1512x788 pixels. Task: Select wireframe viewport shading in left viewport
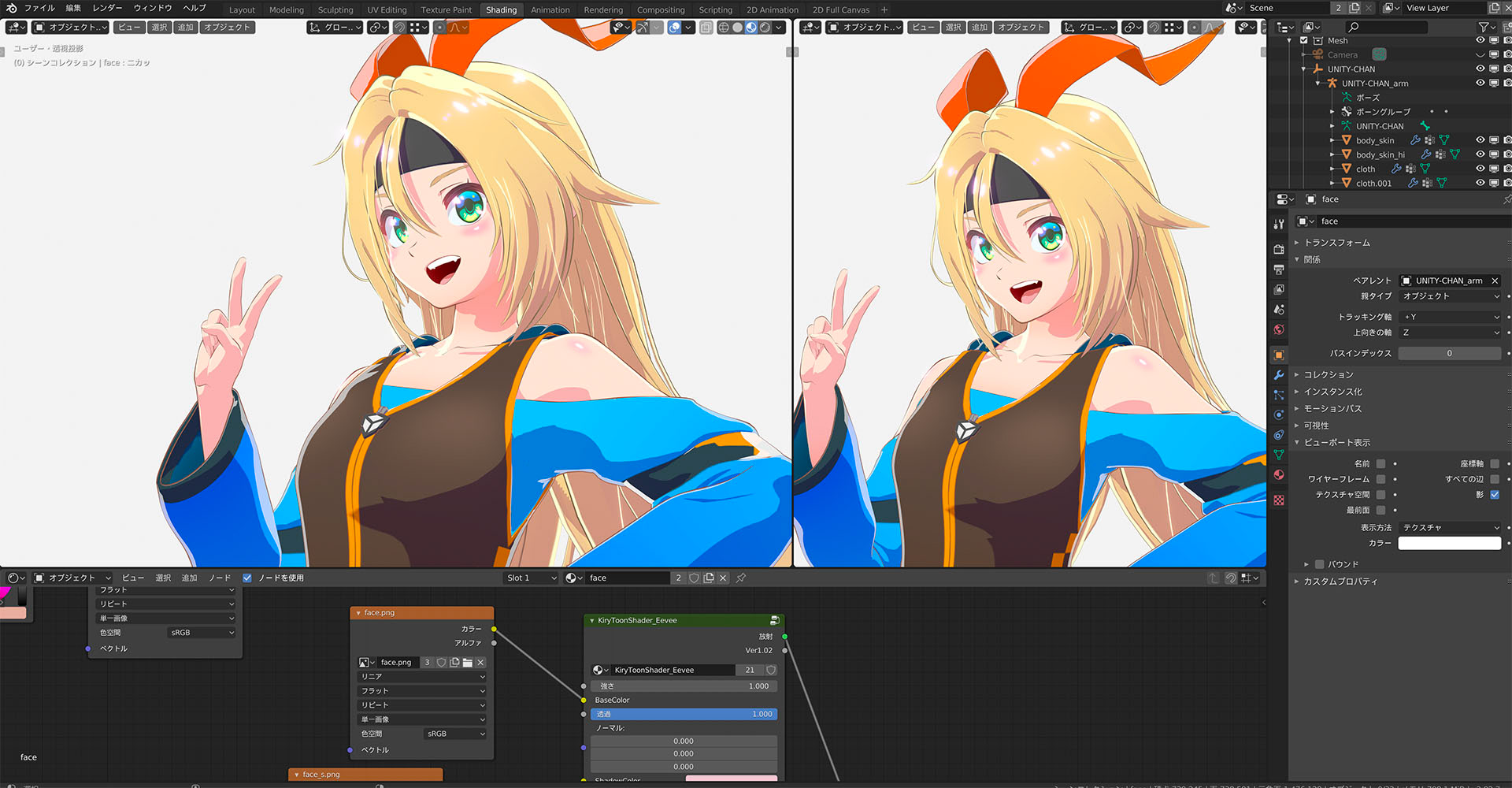pyautogui.click(x=724, y=28)
